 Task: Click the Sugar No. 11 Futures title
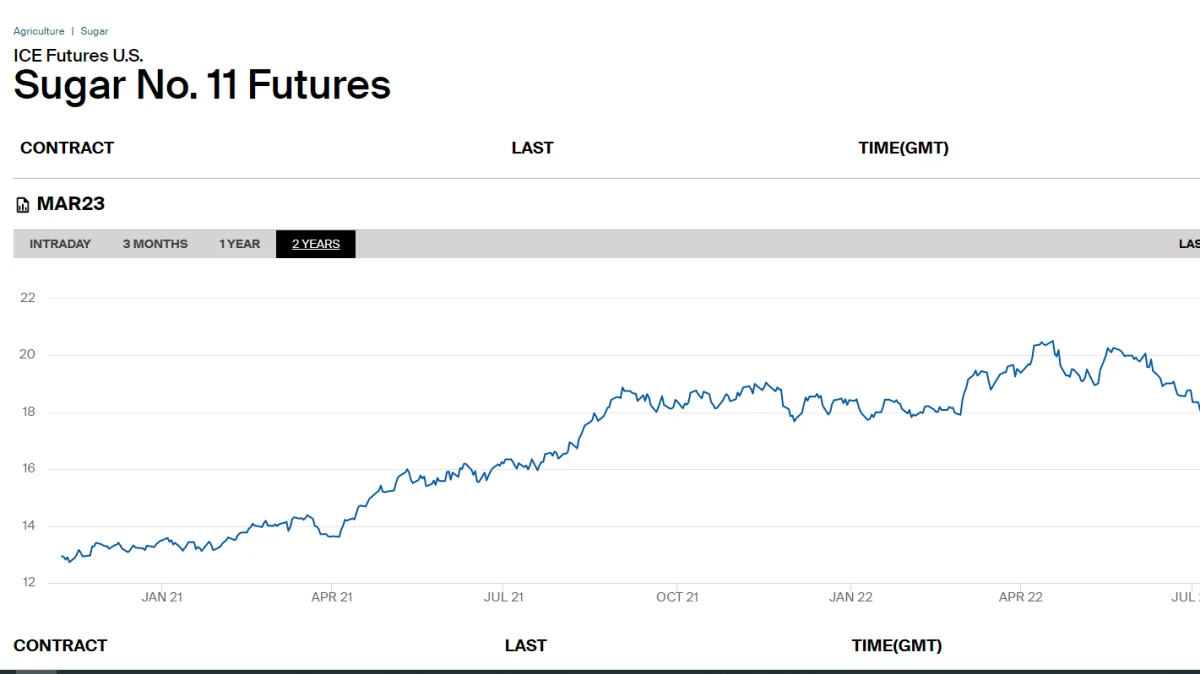[202, 85]
